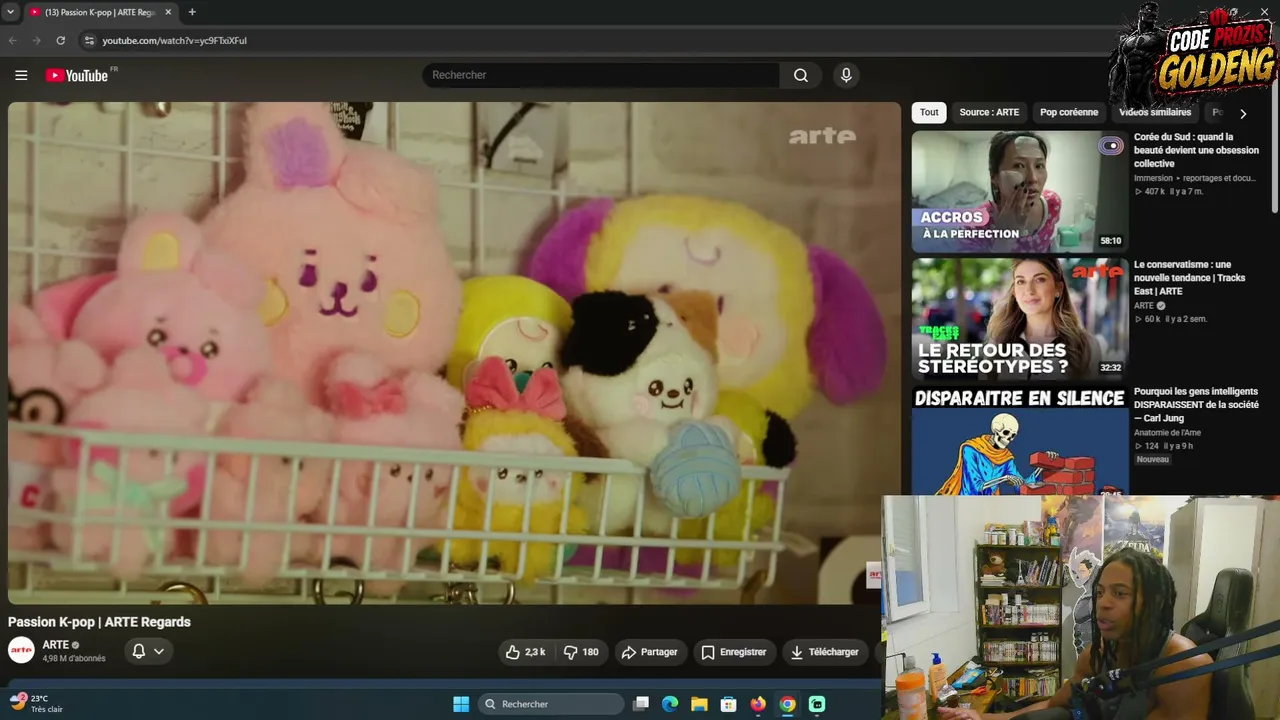
Task: Reload the page in Chrome
Action: (x=61, y=40)
